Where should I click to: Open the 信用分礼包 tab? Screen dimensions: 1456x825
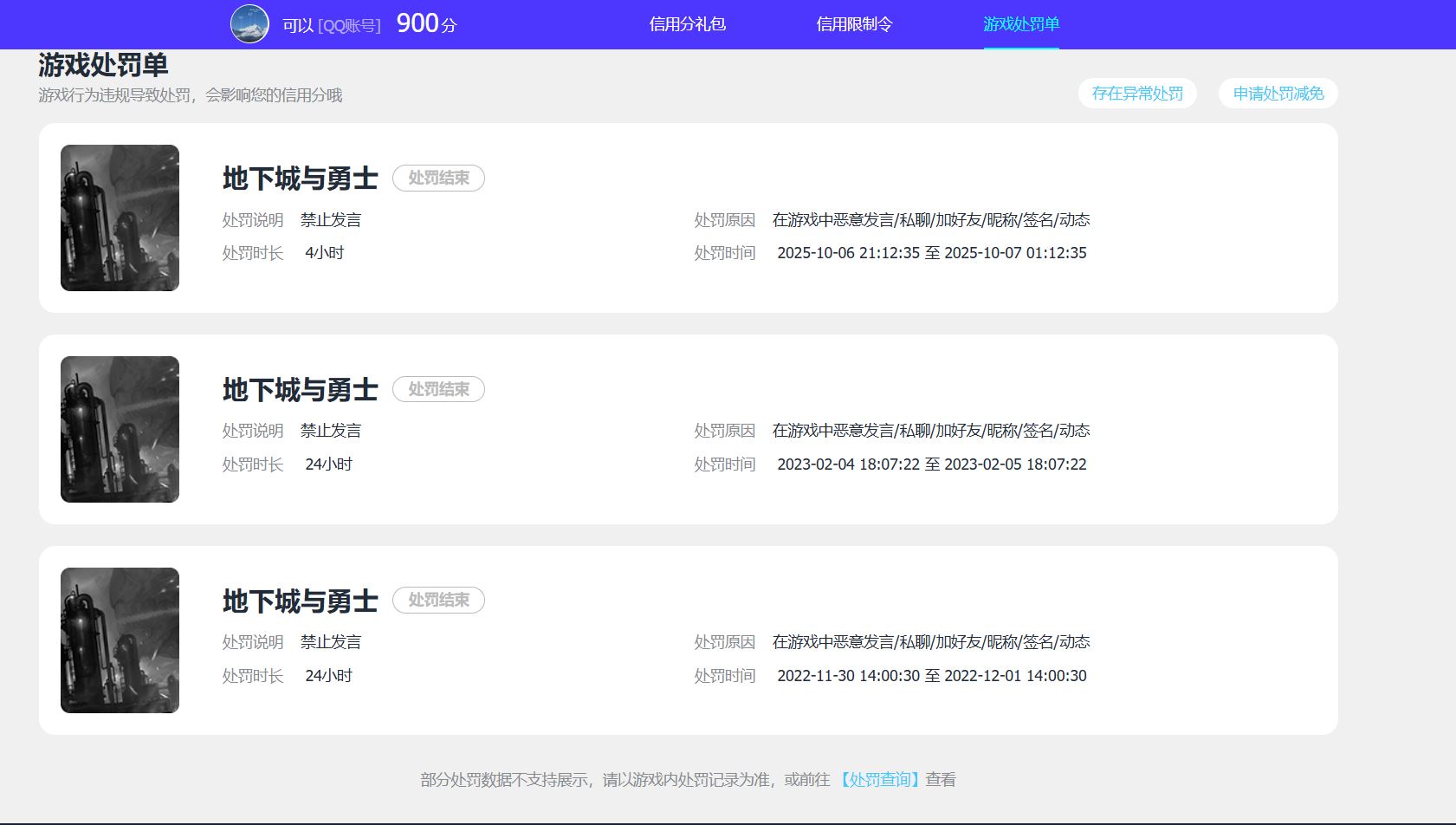tap(688, 24)
